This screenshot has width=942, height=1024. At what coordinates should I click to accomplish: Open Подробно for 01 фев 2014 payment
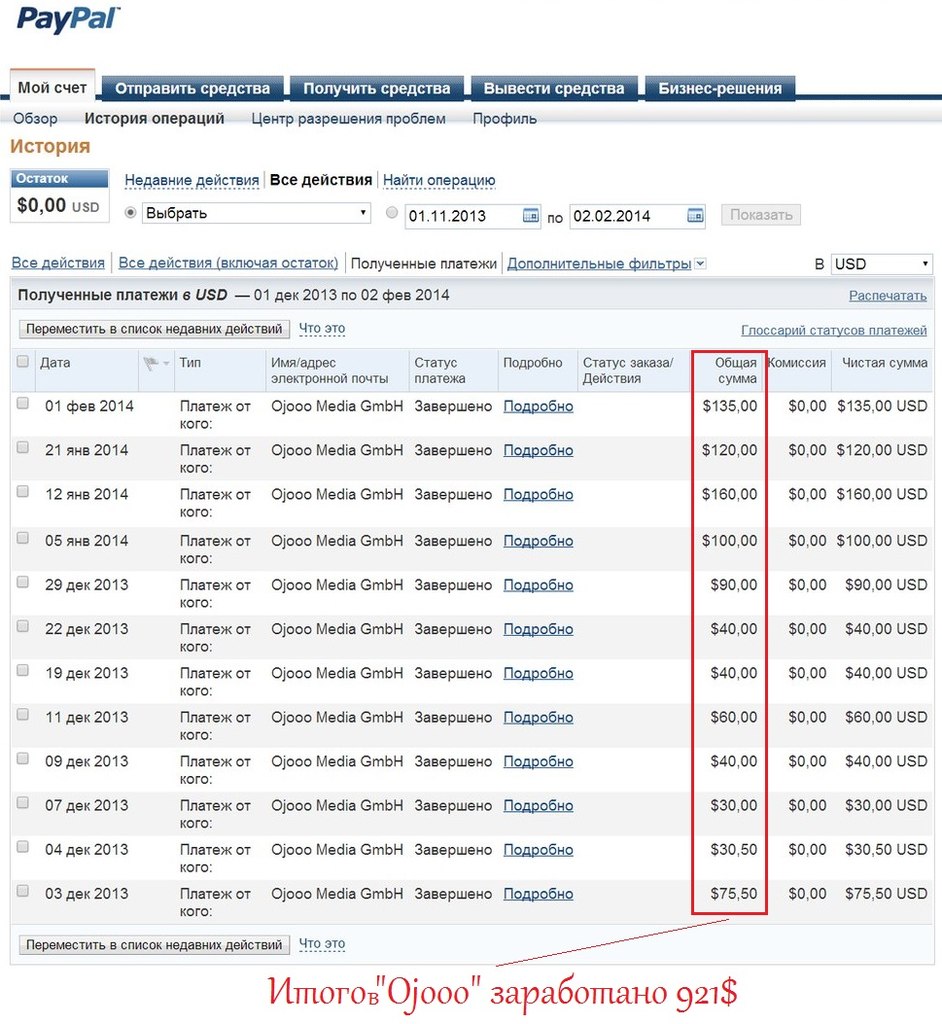[538, 407]
